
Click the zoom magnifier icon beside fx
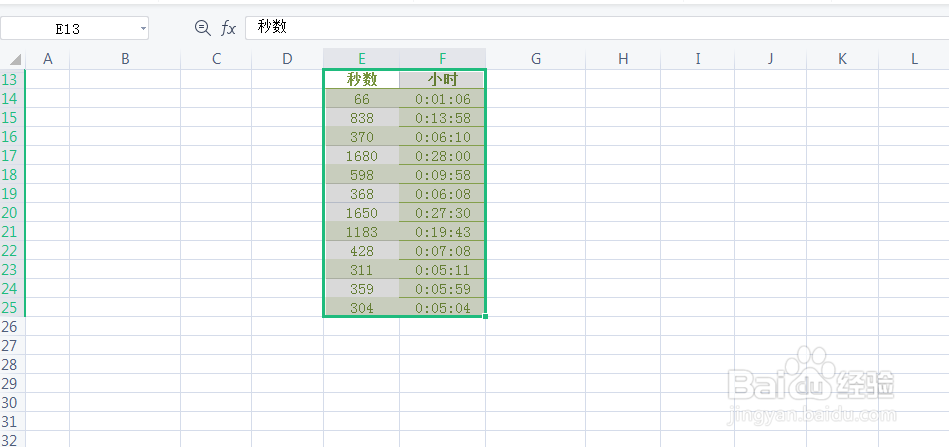(x=203, y=28)
